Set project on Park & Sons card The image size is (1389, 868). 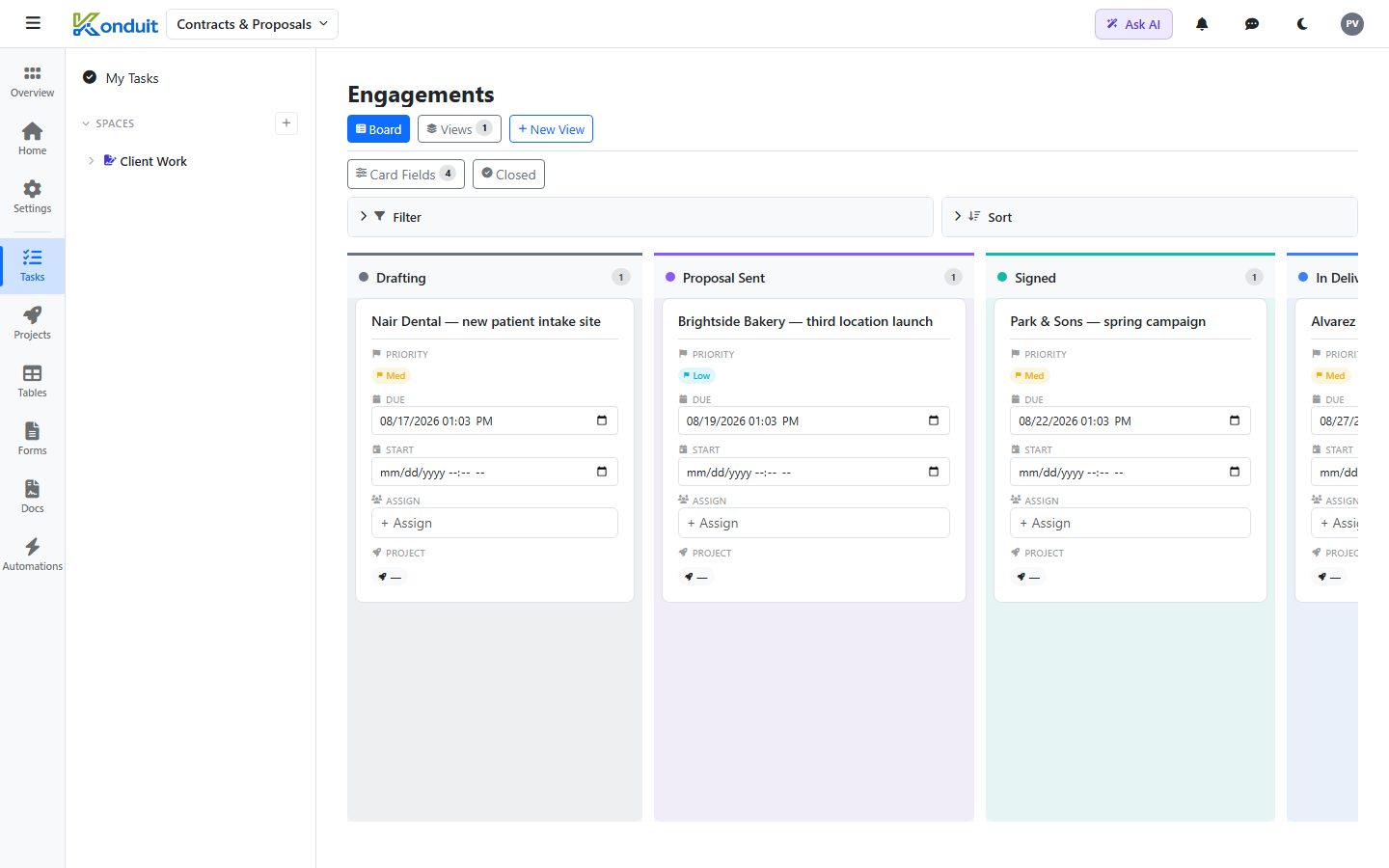pos(1028,577)
